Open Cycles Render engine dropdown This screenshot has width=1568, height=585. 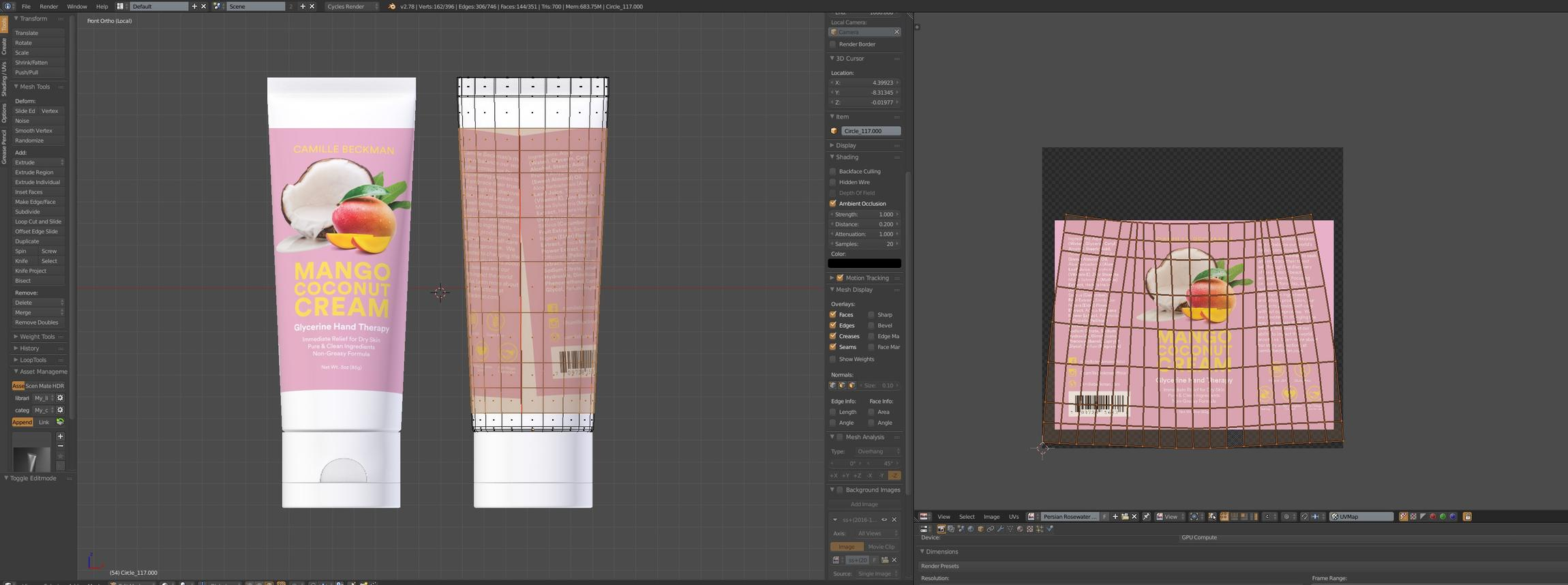(351, 6)
